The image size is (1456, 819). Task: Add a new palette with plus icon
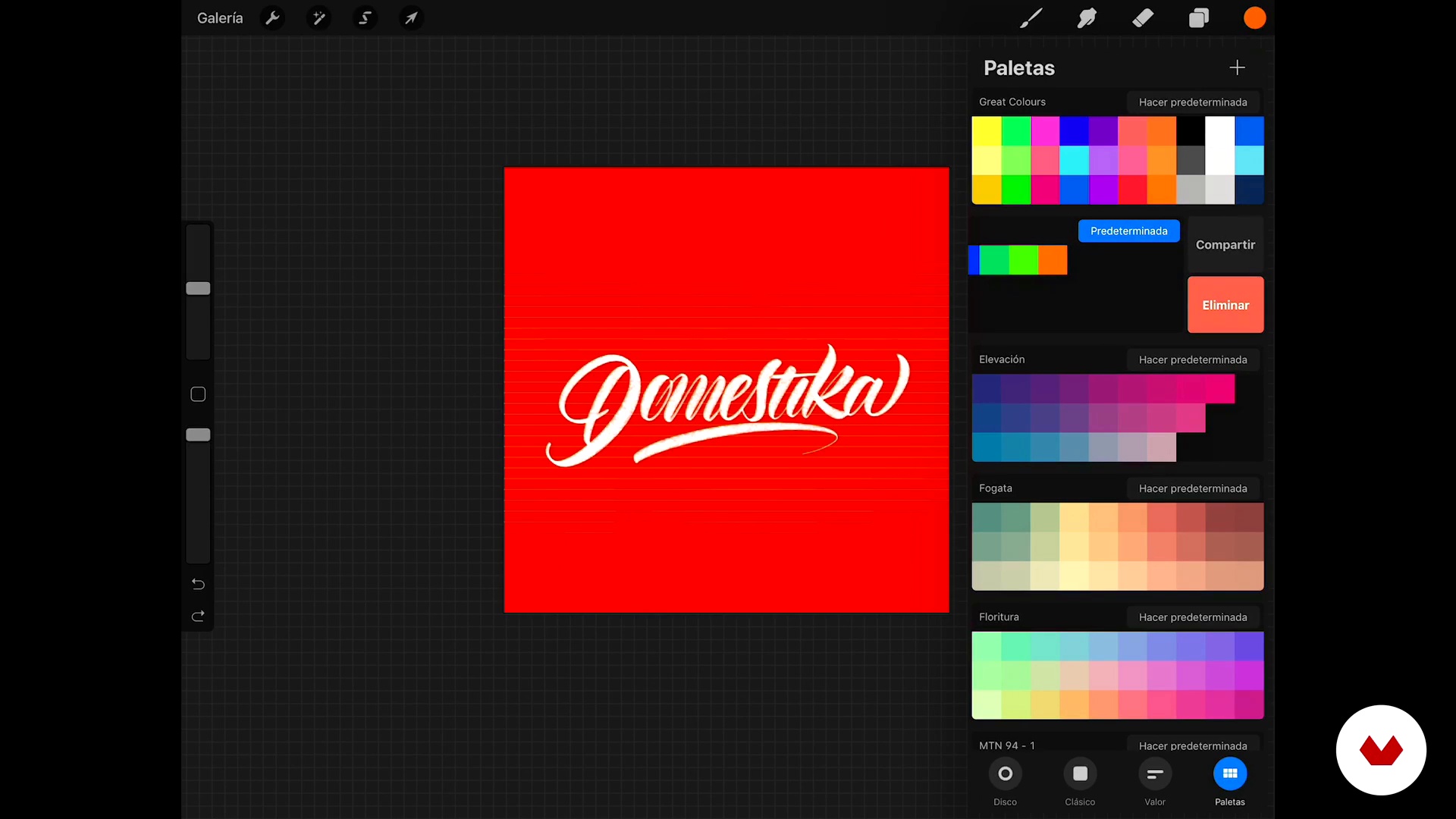click(1237, 67)
